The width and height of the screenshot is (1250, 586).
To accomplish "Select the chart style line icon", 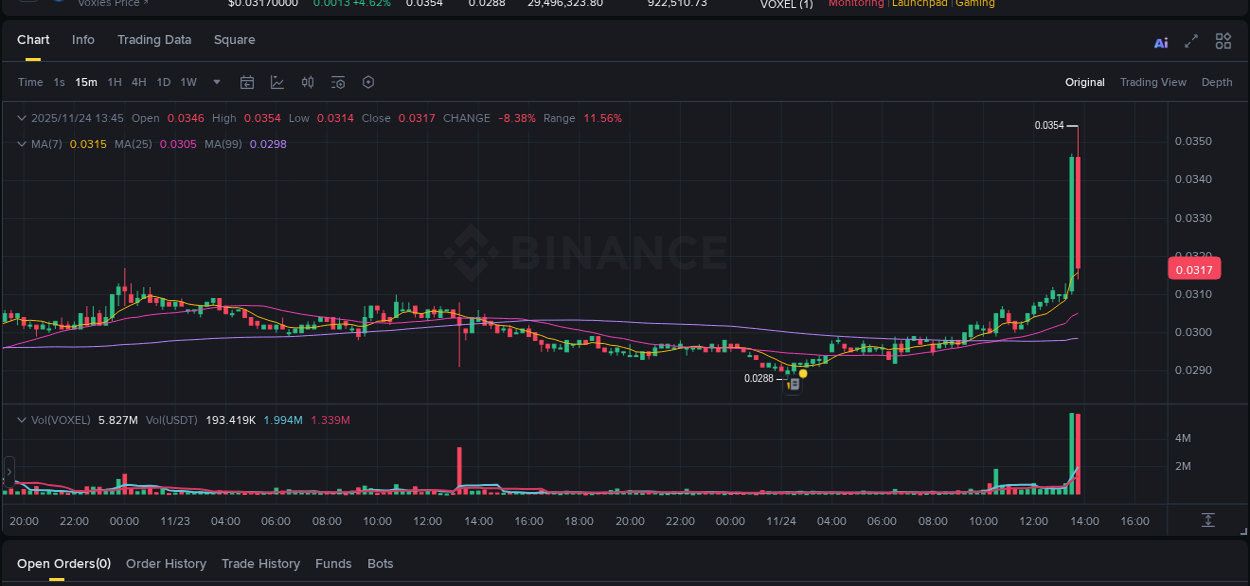I will [x=277, y=82].
